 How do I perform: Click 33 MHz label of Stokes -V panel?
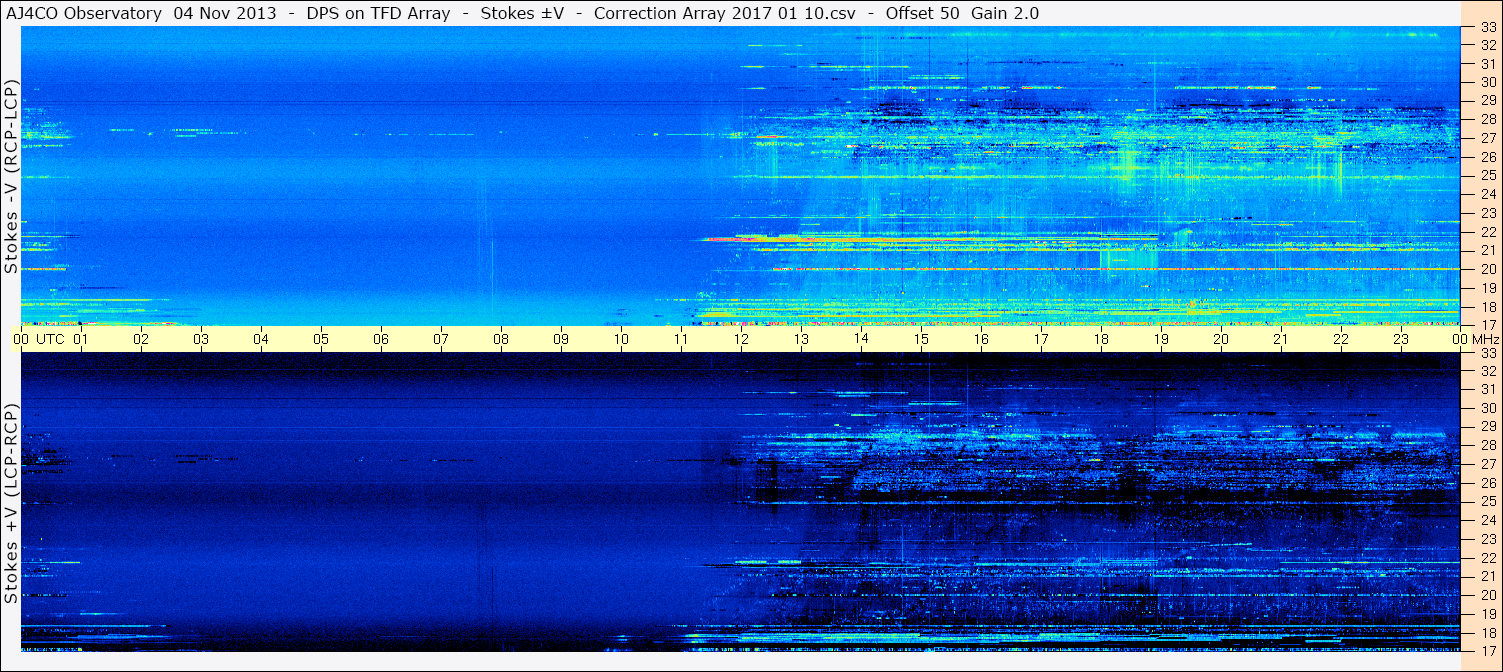1488,27
